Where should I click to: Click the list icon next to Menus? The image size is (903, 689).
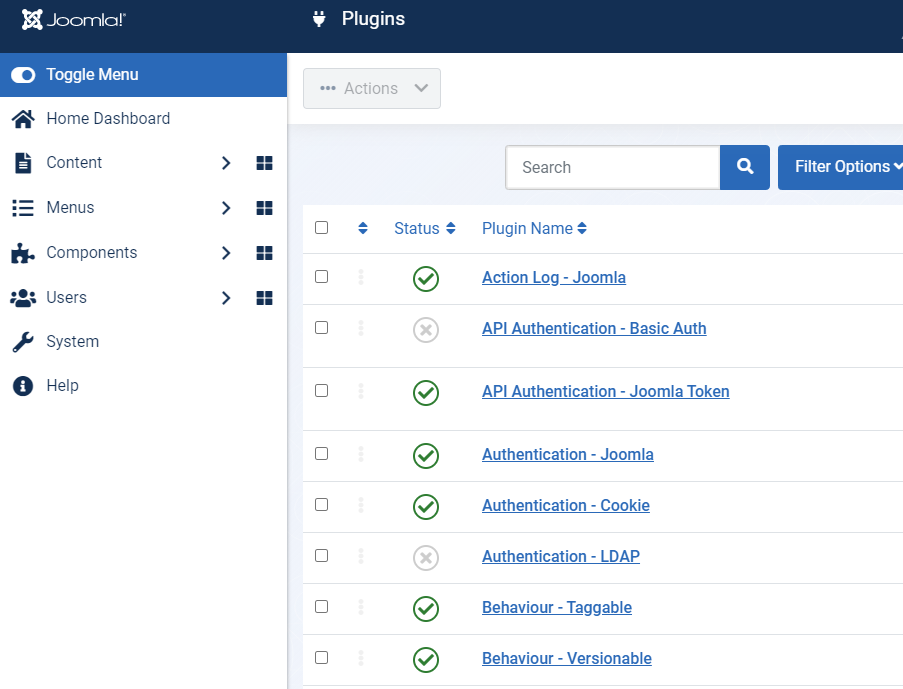23,208
